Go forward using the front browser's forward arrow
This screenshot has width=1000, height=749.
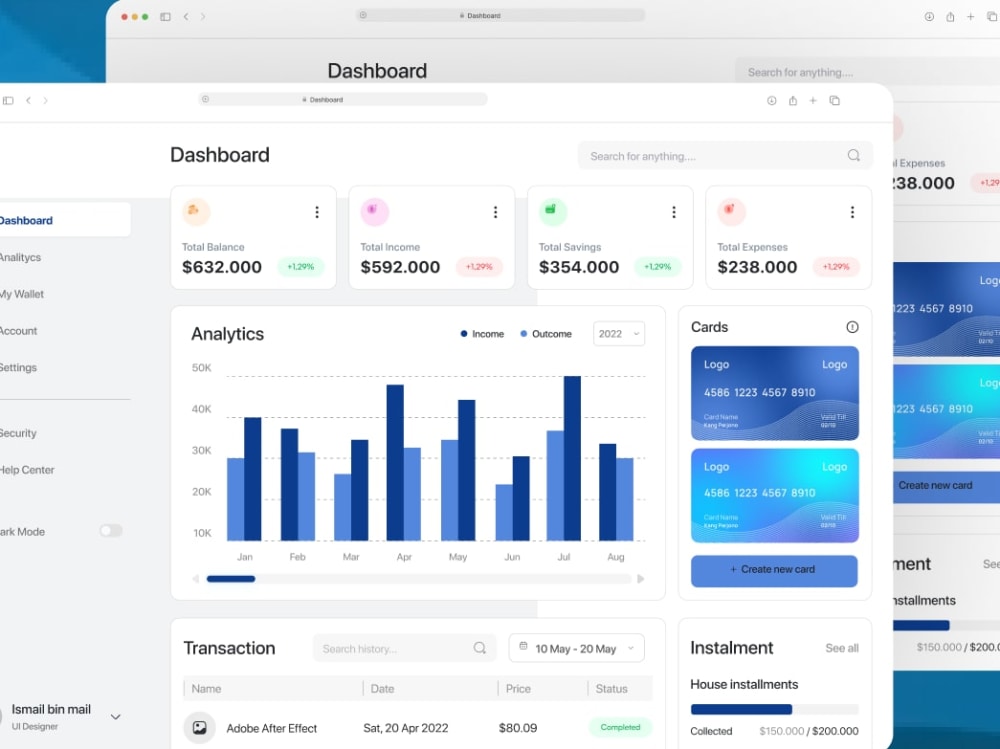(x=45, y=100)
